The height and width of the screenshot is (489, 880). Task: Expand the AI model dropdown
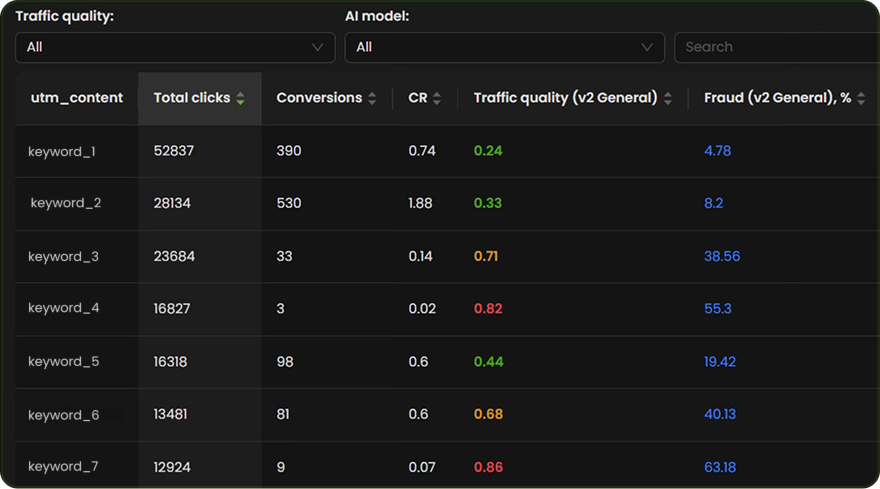504,47
